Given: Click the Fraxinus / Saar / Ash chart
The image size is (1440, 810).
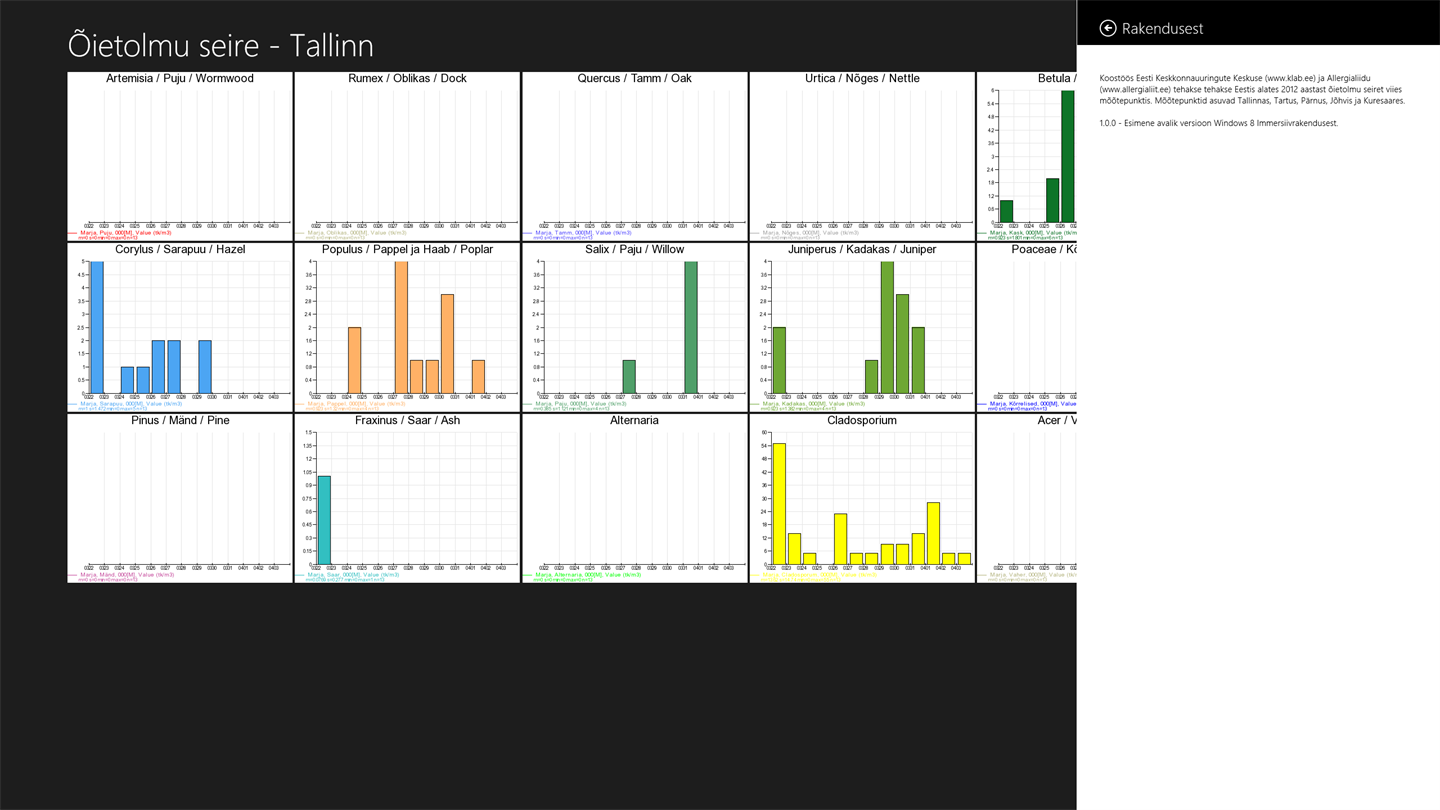Looking at the screenshot, I should coord(407,498).
